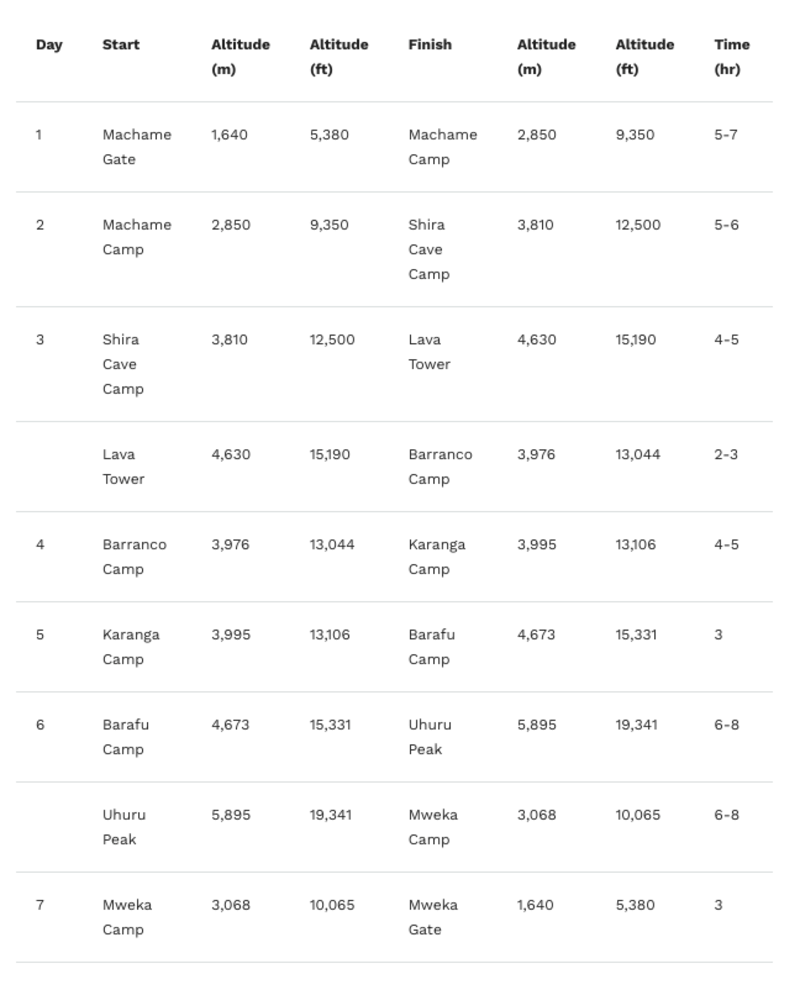
Task: Click Mweka Gate finish cell
Action: pos(433,917)
